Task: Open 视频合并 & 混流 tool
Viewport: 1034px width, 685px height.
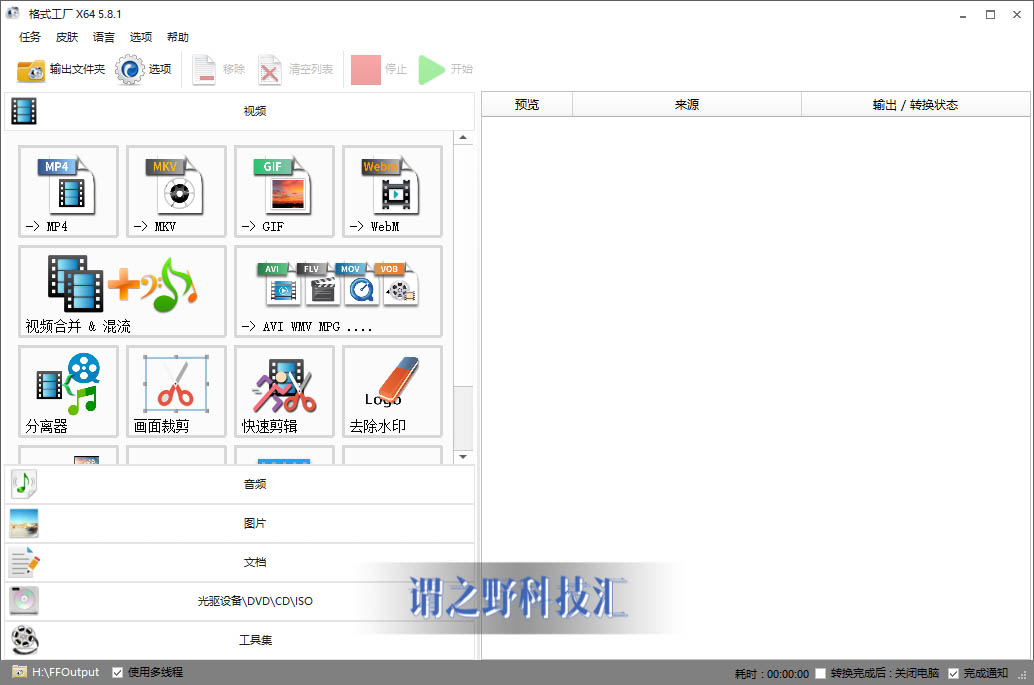Action: (122, 290)
